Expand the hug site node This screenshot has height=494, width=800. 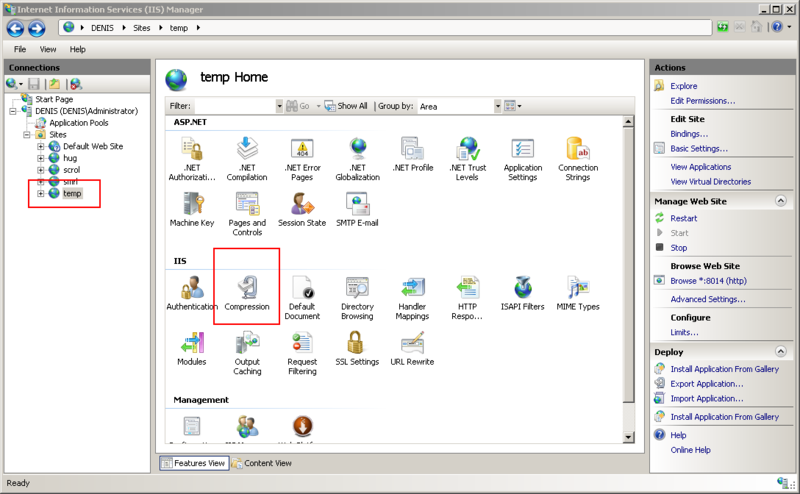(41, 158)
